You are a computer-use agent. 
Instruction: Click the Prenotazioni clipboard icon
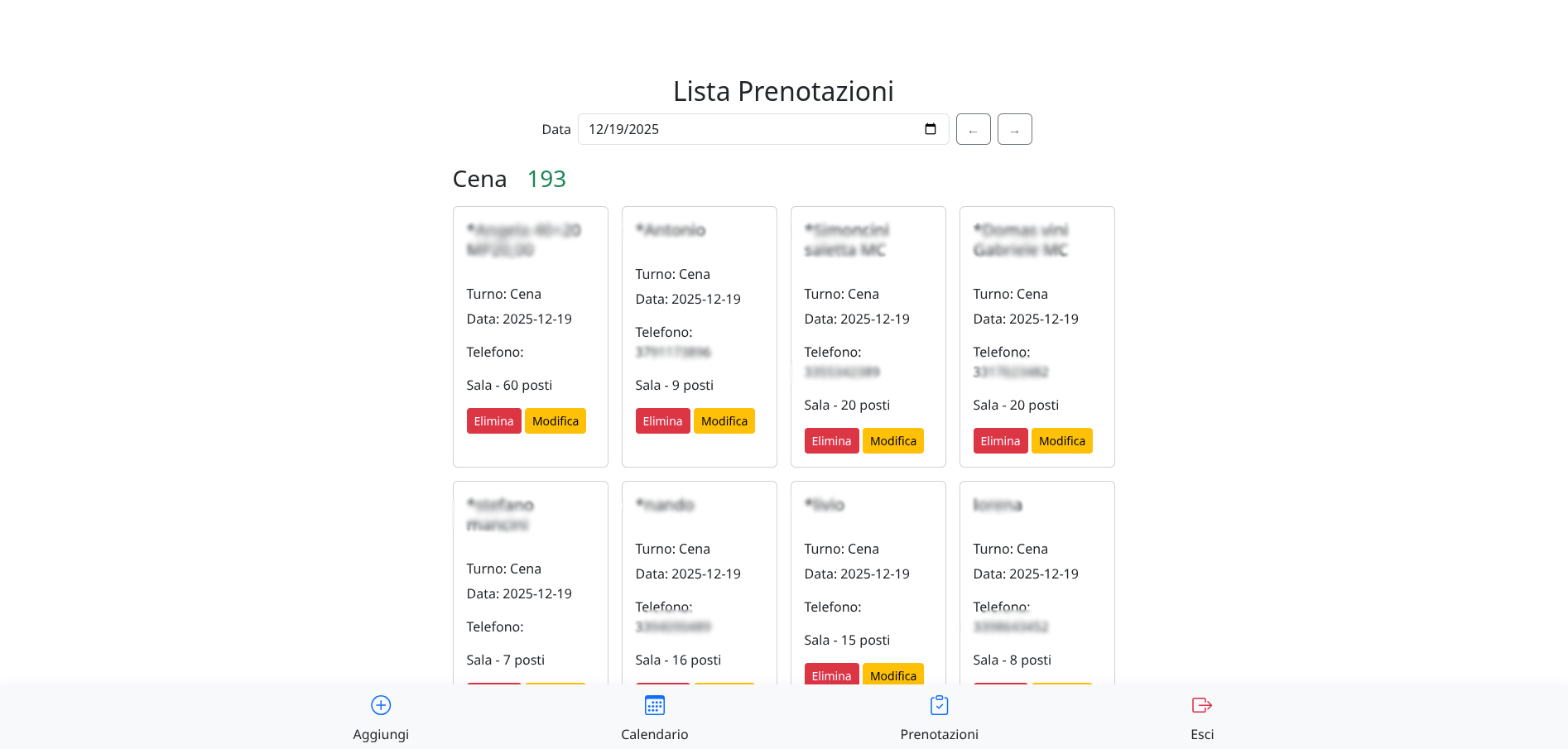(939, 705)
